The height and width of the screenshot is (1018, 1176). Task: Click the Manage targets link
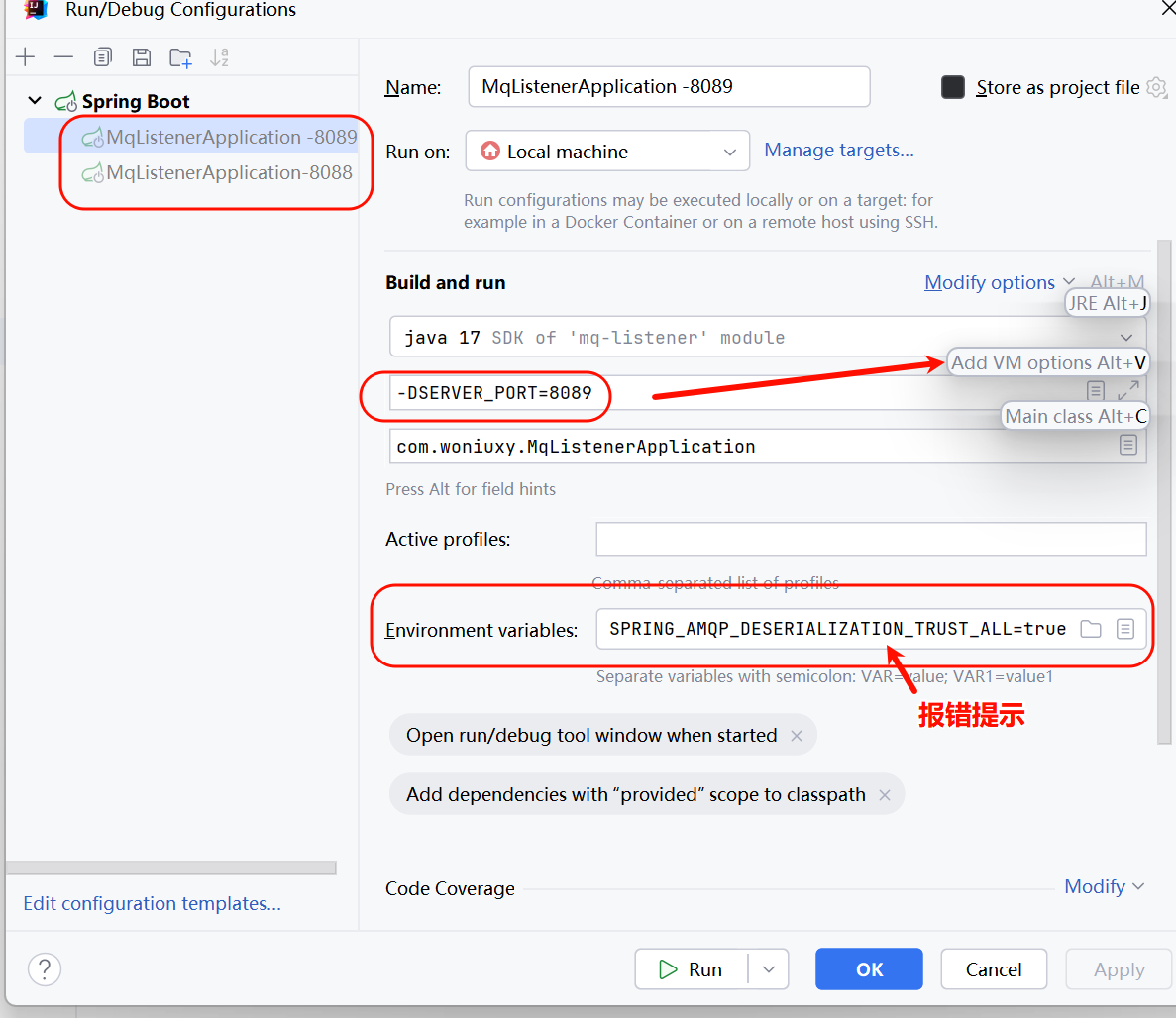[839, 151]
